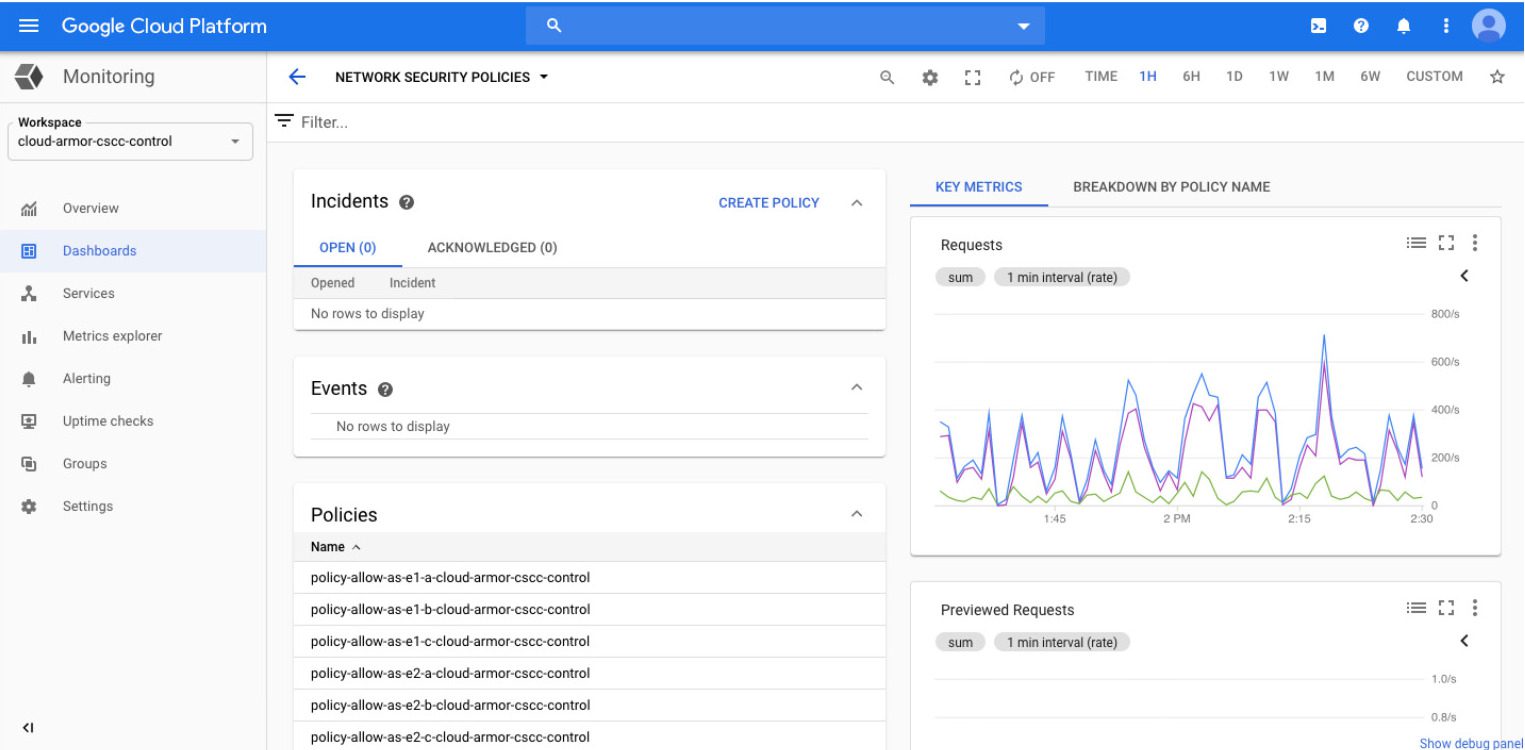Open Metrics explorer in the sidebar
Screen dimensions: 1525x750
(x=112, y=336)
